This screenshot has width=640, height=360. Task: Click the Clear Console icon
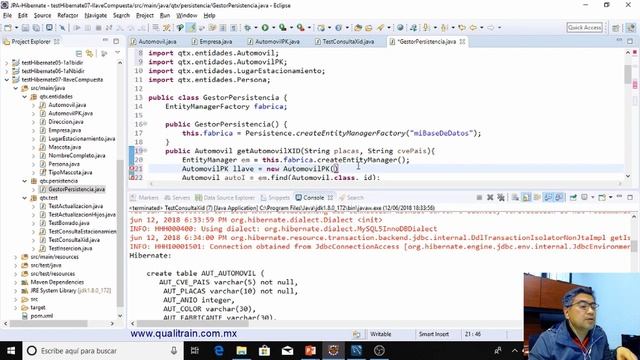[x=516, y=198]
